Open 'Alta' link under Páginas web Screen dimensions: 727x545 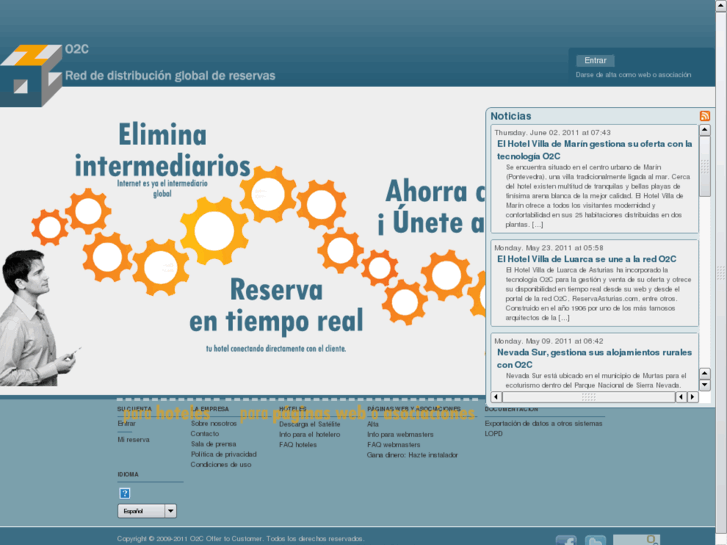[372, 424]
